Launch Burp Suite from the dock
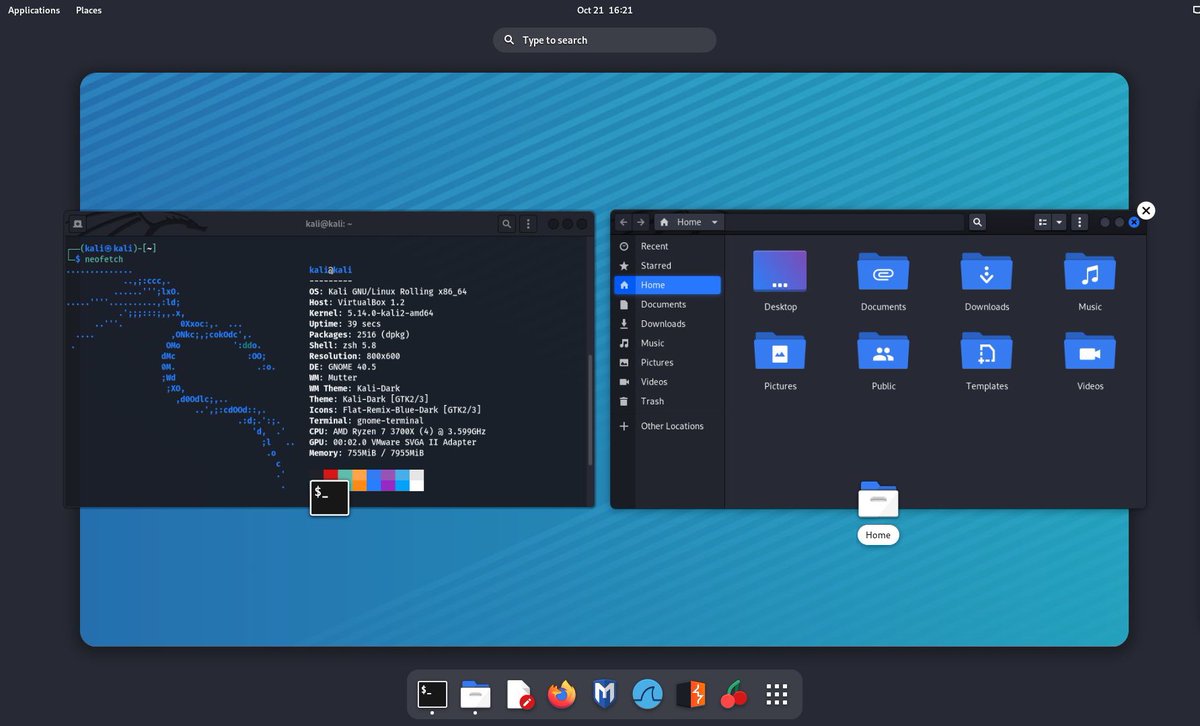 (x=691, y=694)
